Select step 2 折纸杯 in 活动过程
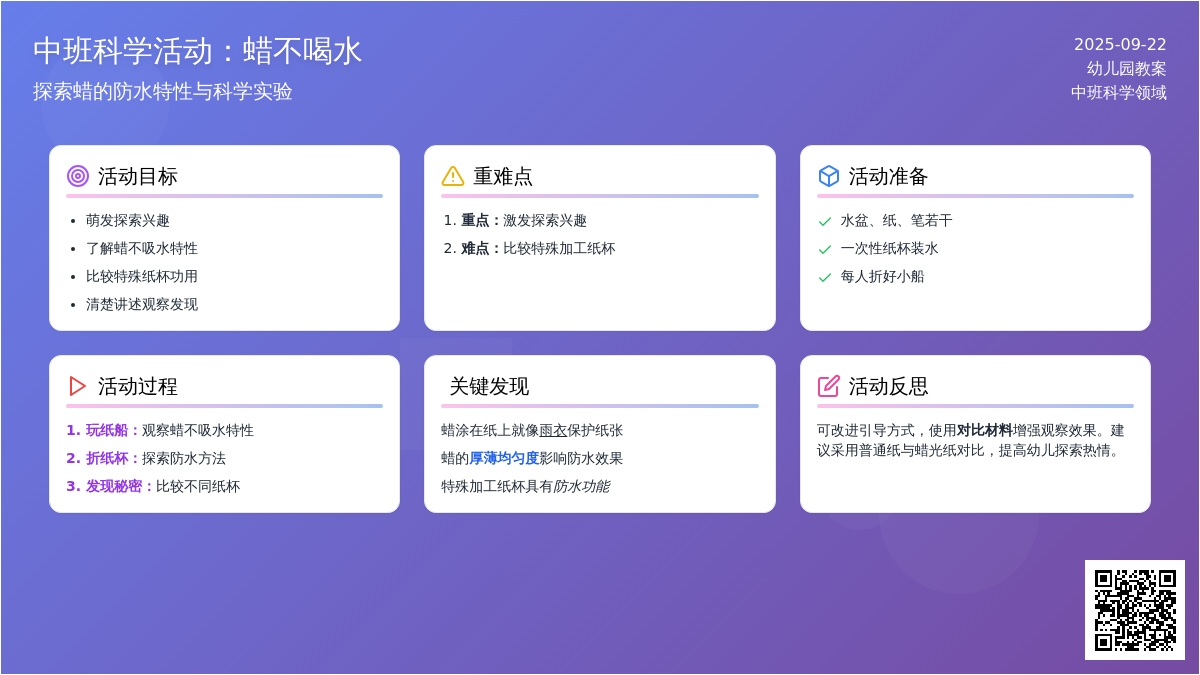The image size is (1200, 675). pyautogui.click(x=107, y=458)
